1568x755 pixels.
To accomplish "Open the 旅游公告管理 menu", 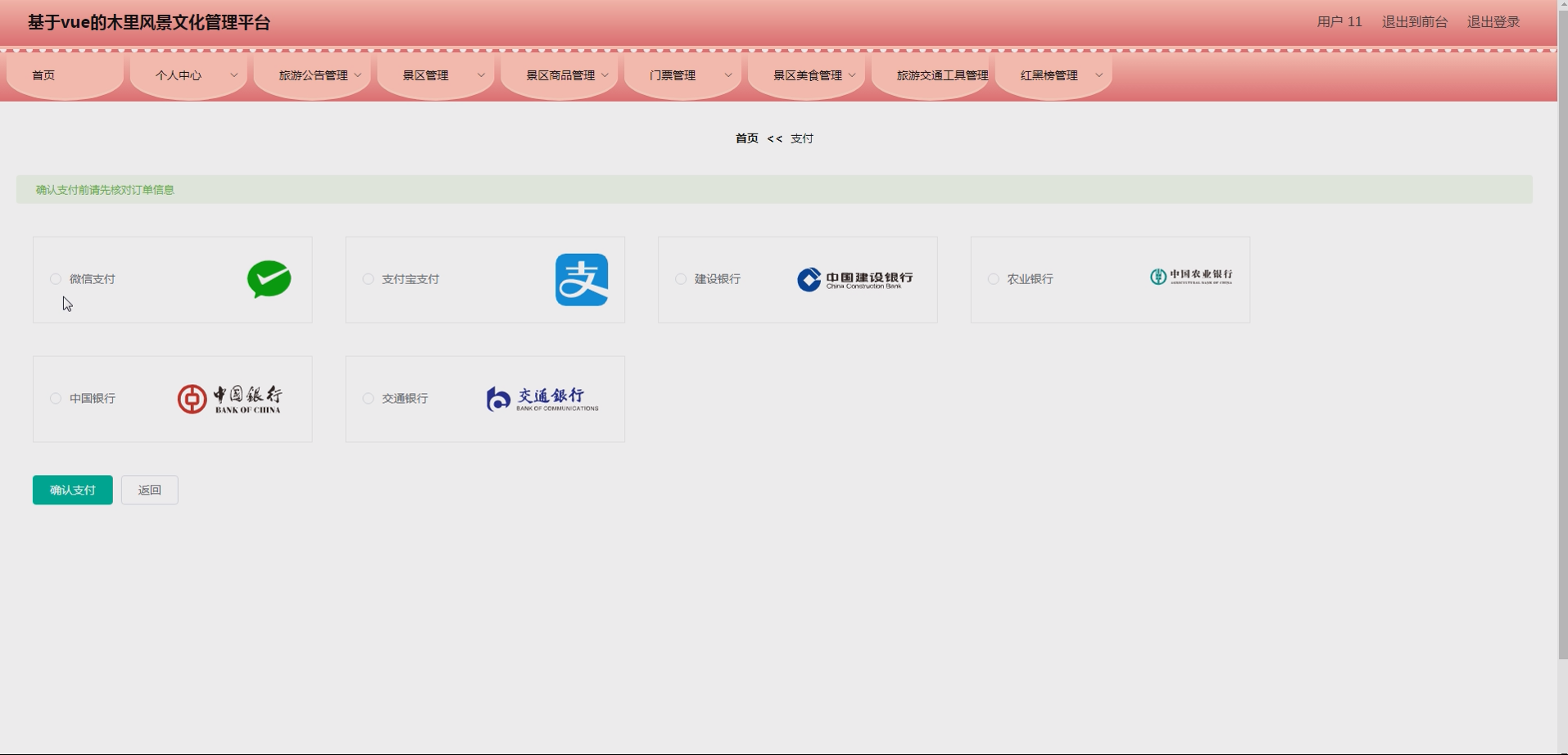I will [312, 75].
